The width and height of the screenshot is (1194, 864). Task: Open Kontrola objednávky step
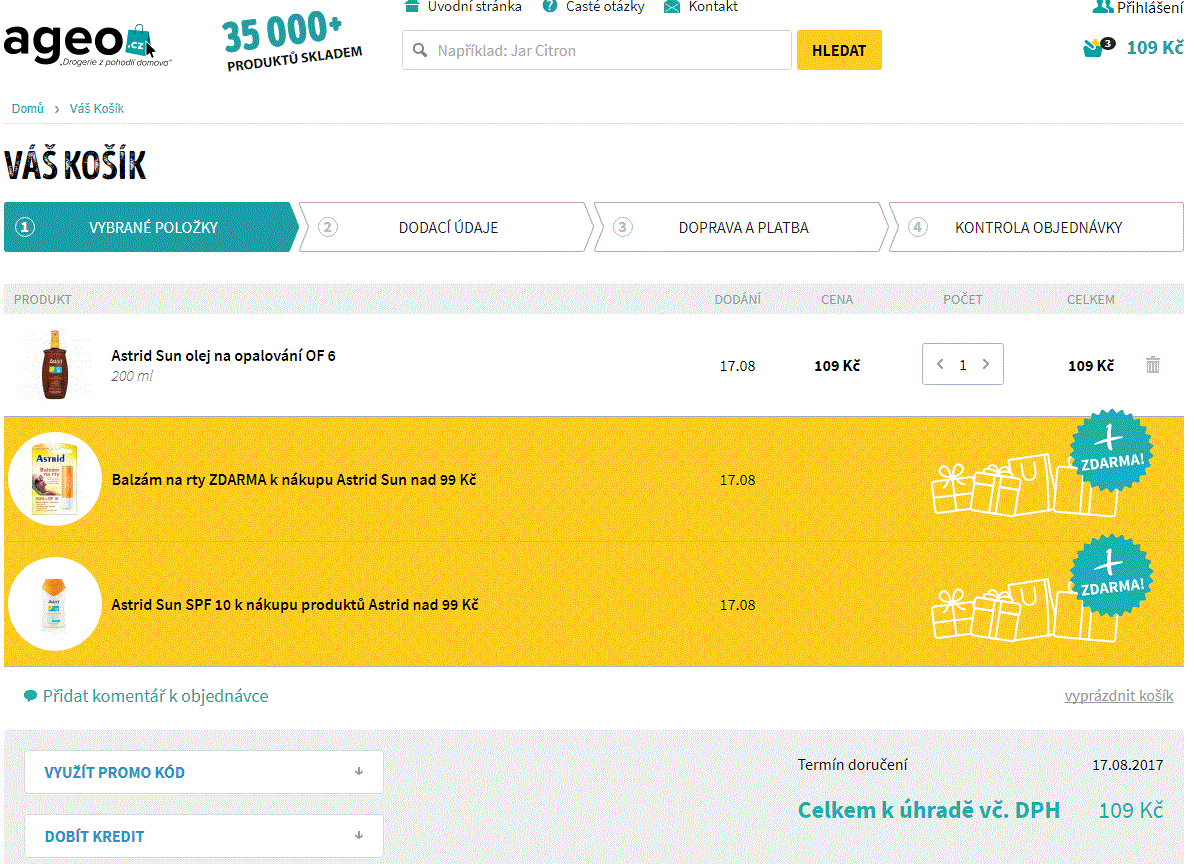click(x=1037, y=227)
